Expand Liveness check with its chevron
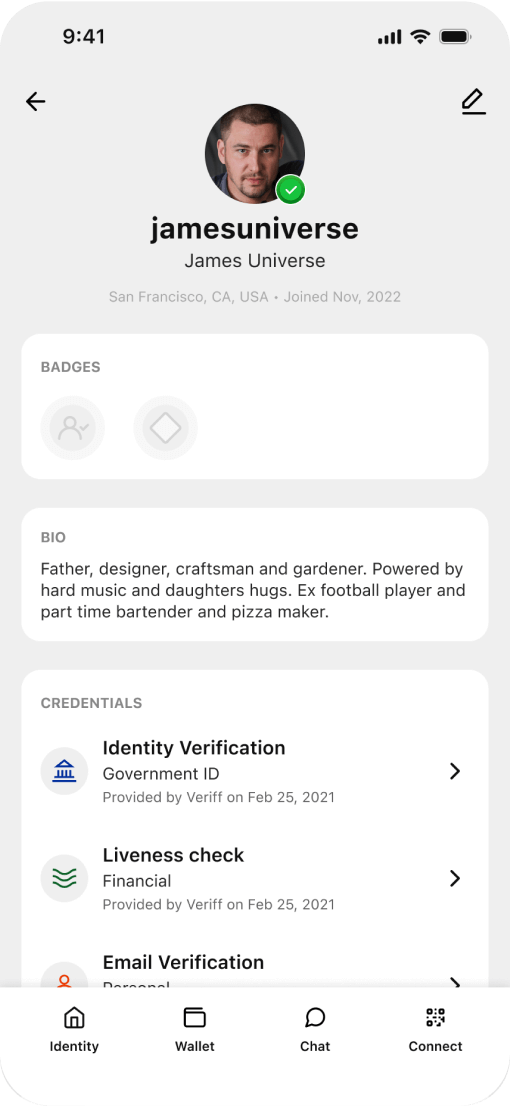The image size is (510, 1106). pyautogui.click(x=455, y=878)
